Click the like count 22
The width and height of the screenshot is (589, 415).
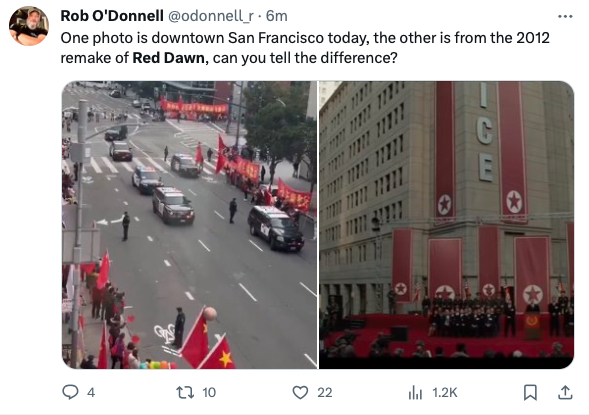(325, 393)
